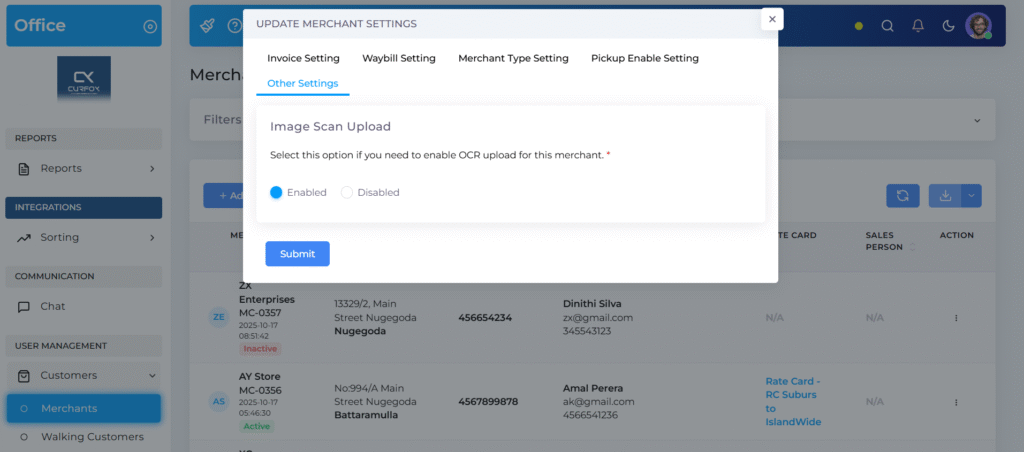Select the Enabled radio option
Screen dimensions: 1024x452
[x=277, y=192]
